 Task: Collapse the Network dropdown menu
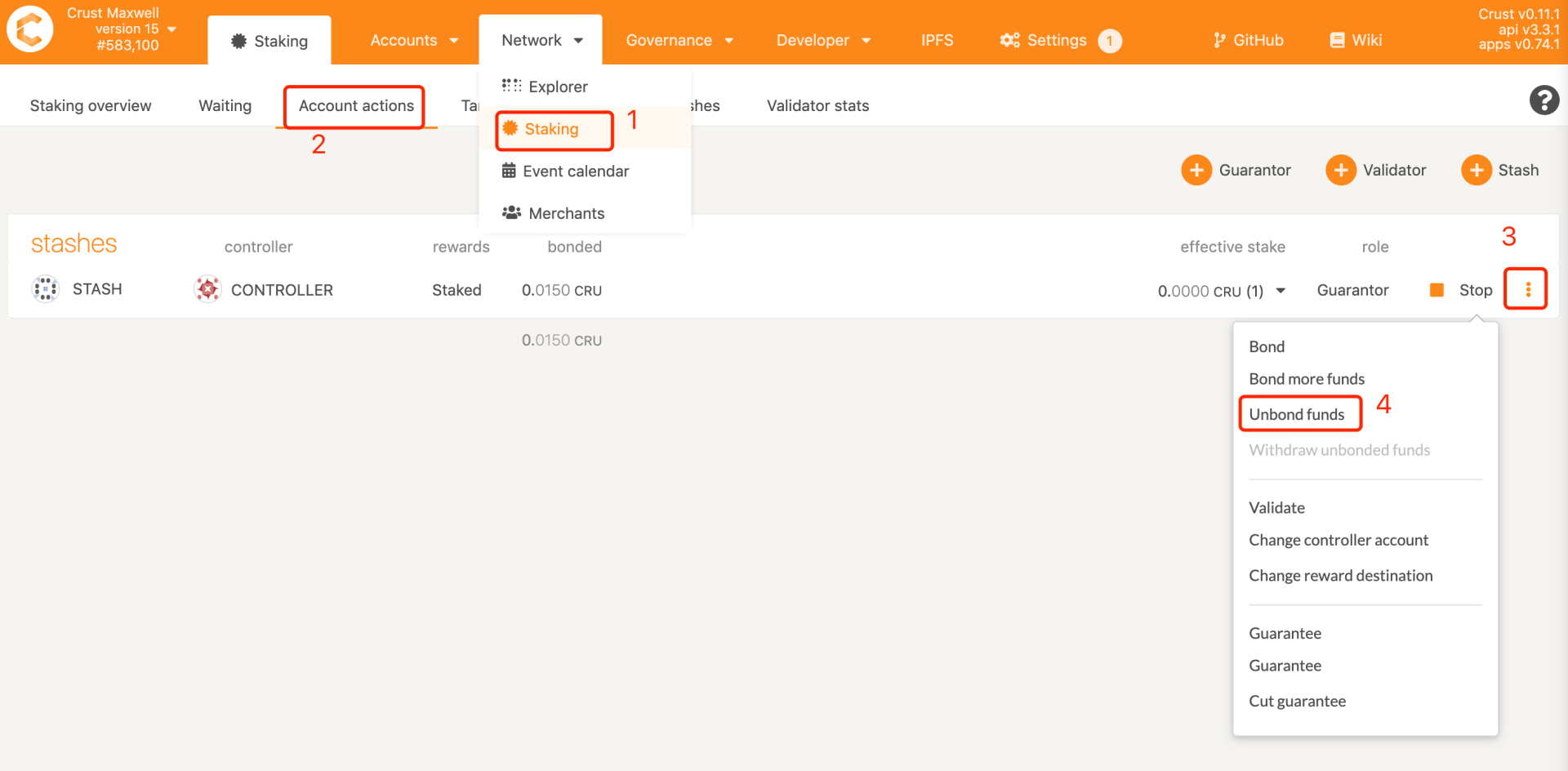[541, 40]
